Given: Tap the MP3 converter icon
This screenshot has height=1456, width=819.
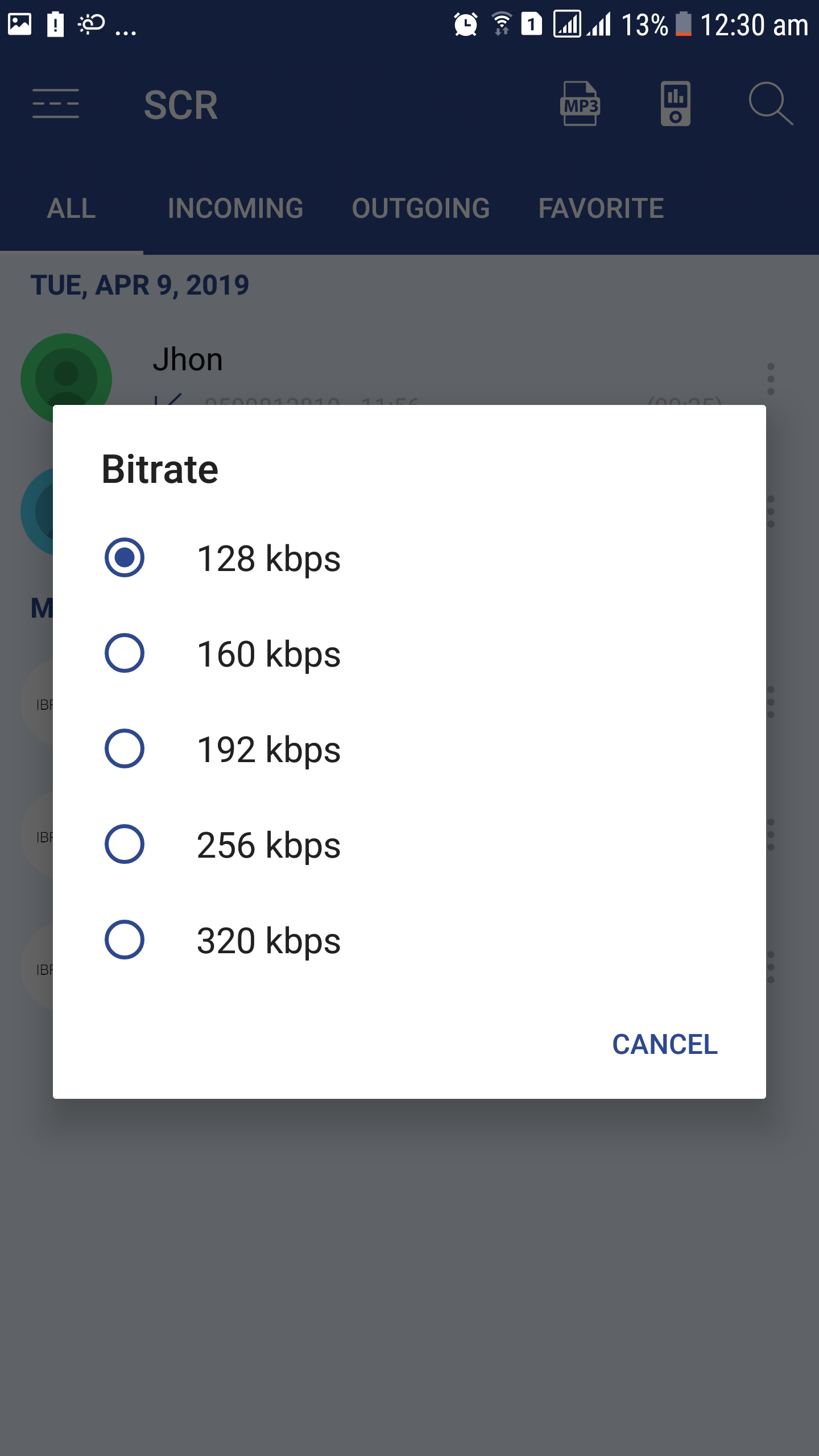Looking at the screenshot, I should click(x=580, y=104).
